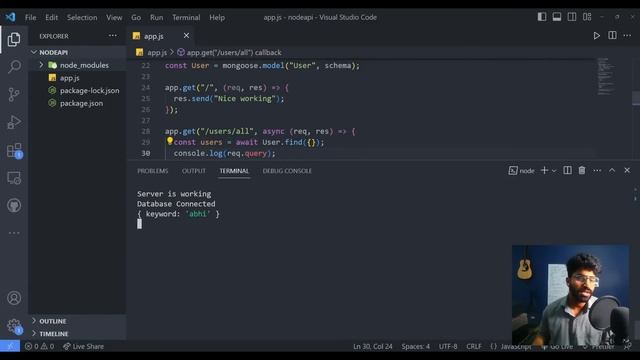The image size is (640, 360).
Task: Open editor More Actions ellipsis
Action: [627, 36]
